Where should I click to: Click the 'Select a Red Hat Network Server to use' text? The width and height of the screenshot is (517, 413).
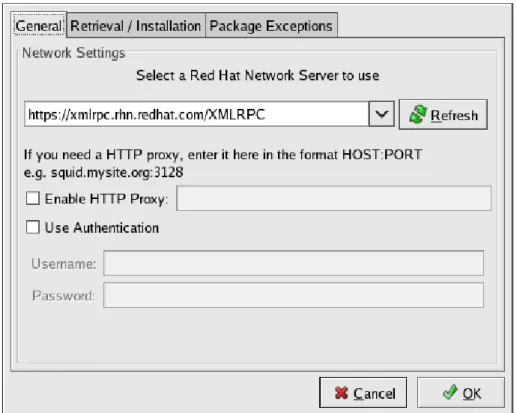258,75
